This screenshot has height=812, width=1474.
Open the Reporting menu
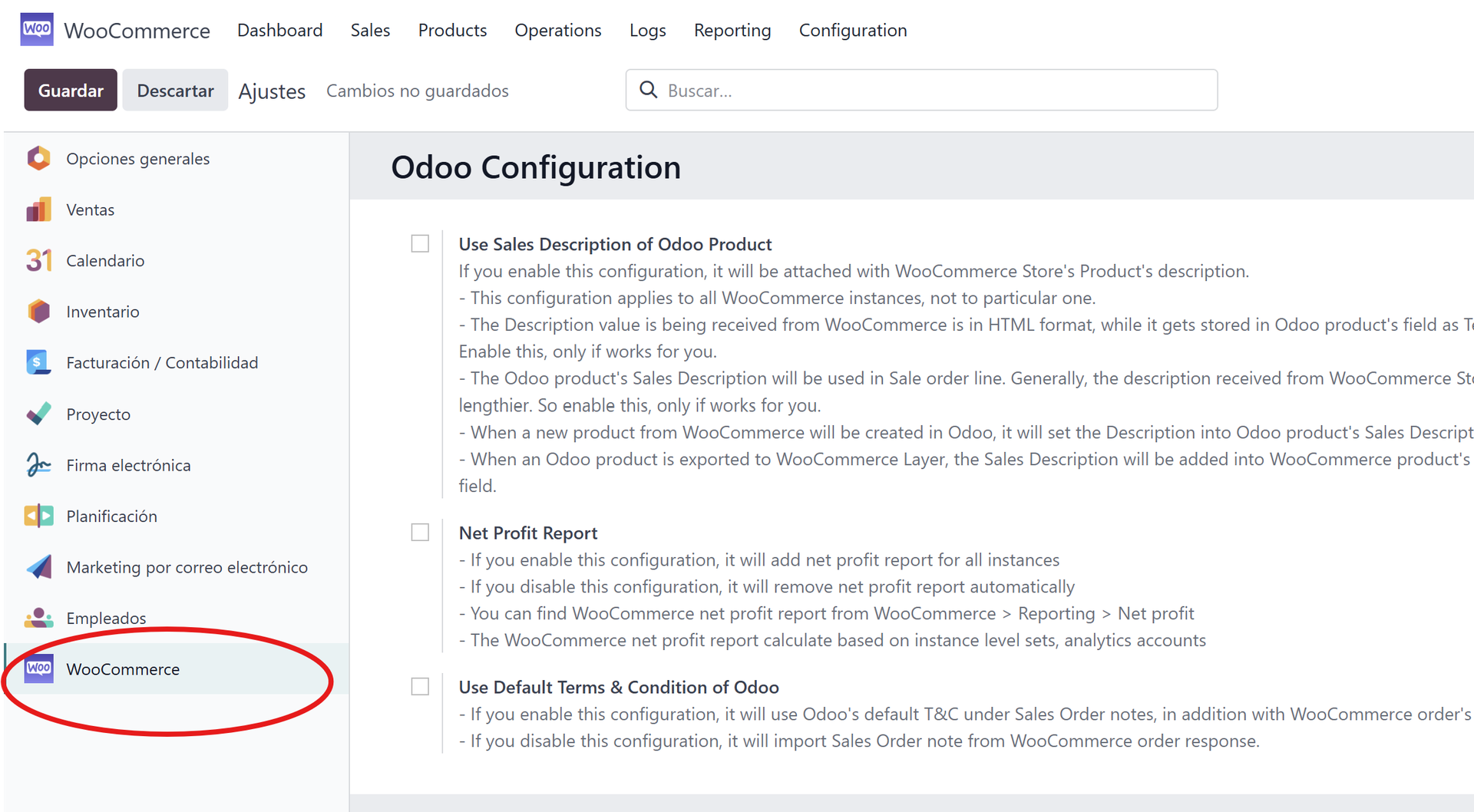pos(732,30)
